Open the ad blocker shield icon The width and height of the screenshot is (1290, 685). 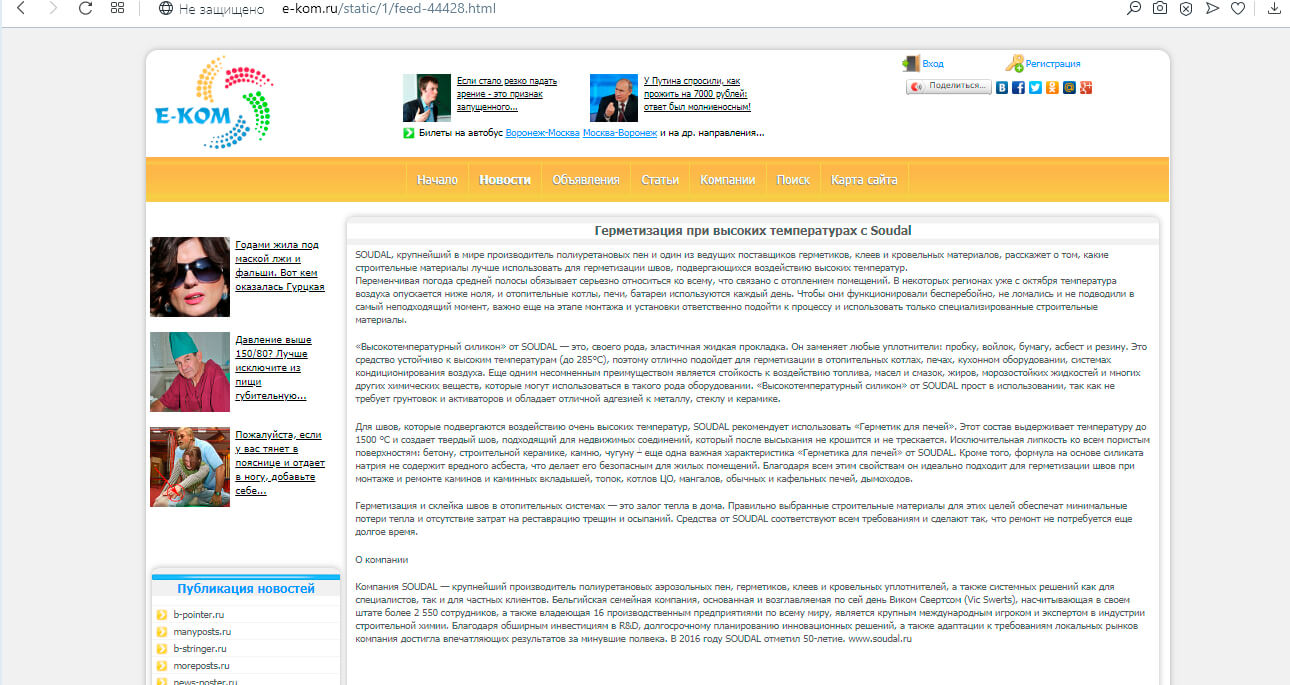pos(1186,9)
